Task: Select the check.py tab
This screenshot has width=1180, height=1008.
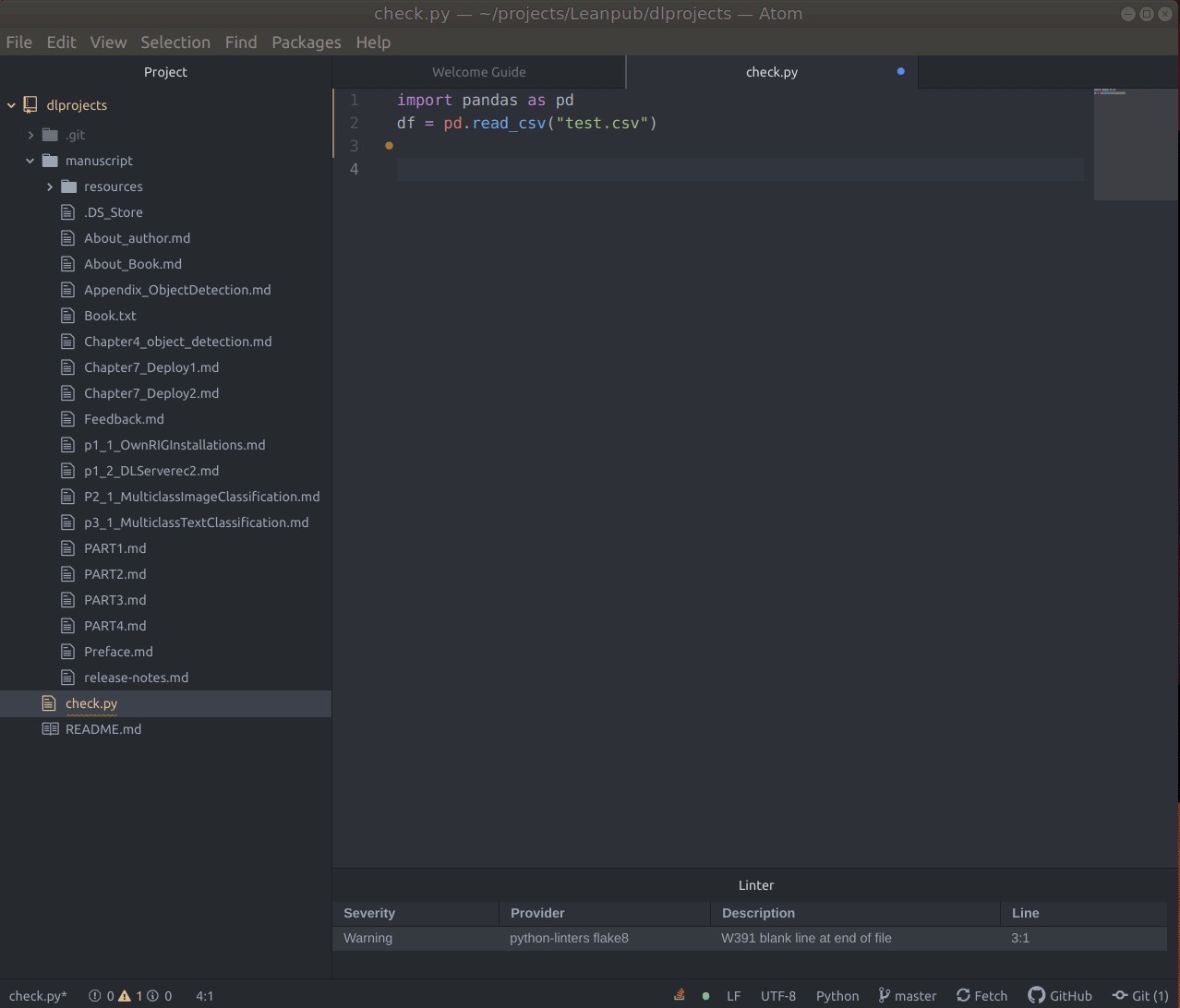Action: tap(772, 72)
